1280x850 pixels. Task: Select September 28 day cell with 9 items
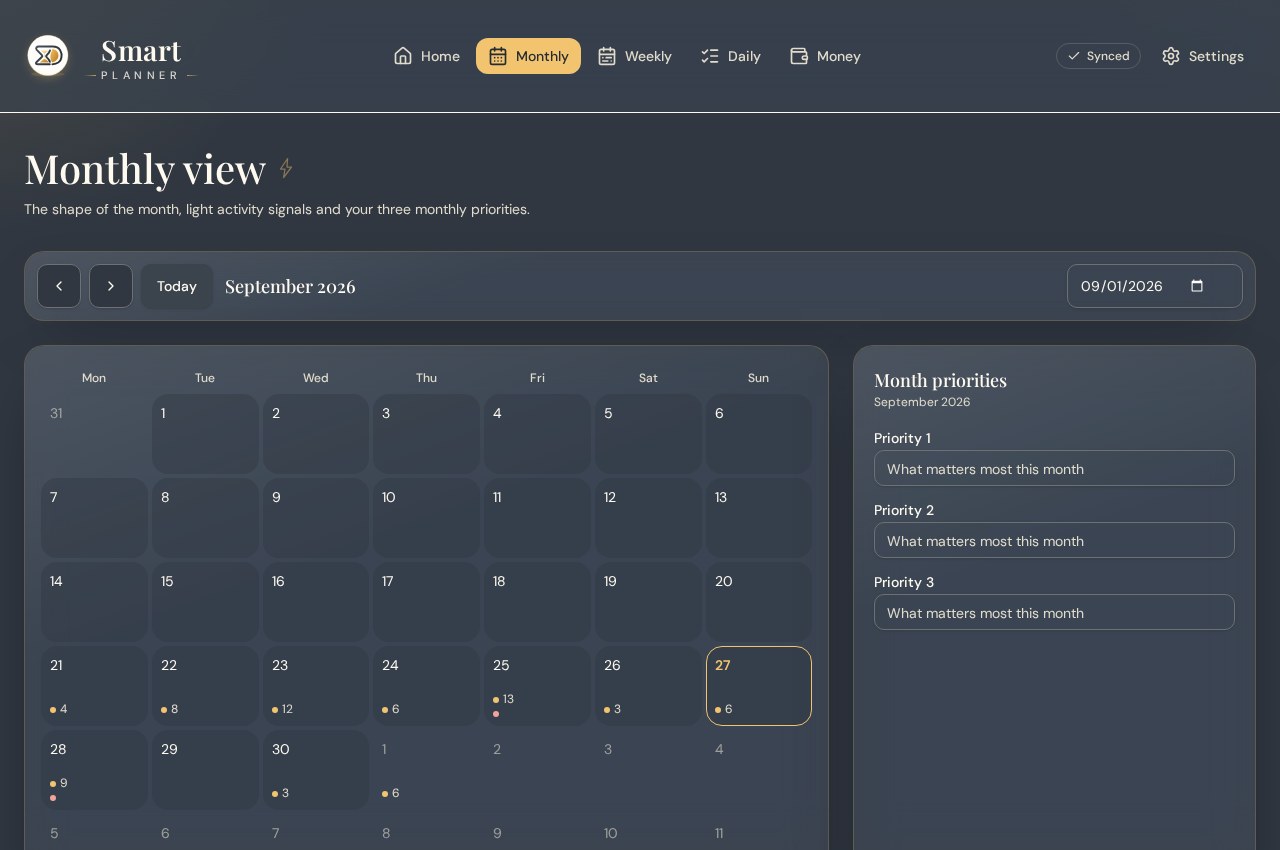pos(94,770)
